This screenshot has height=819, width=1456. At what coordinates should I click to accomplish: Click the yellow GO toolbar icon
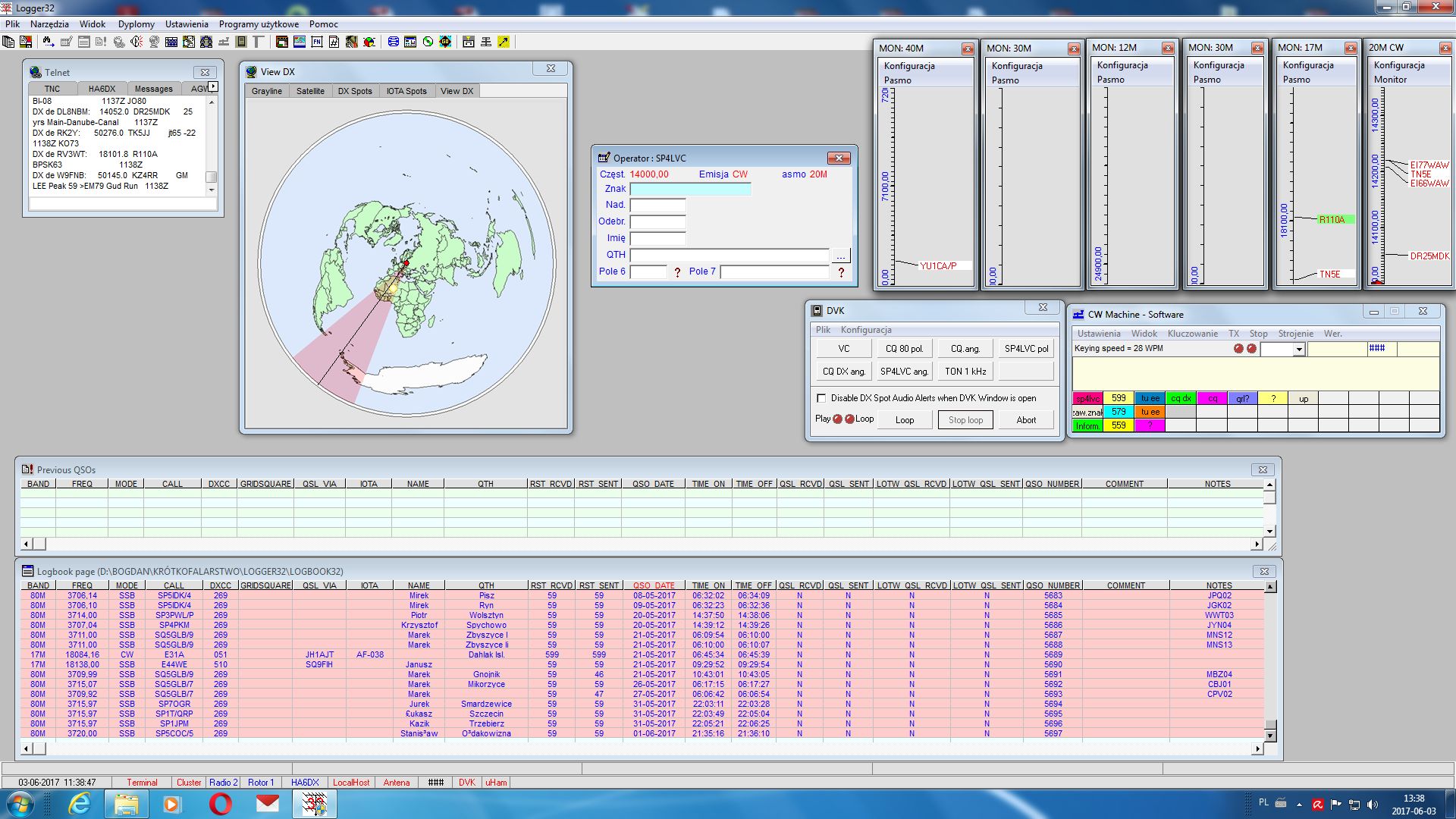coord(445,42)
